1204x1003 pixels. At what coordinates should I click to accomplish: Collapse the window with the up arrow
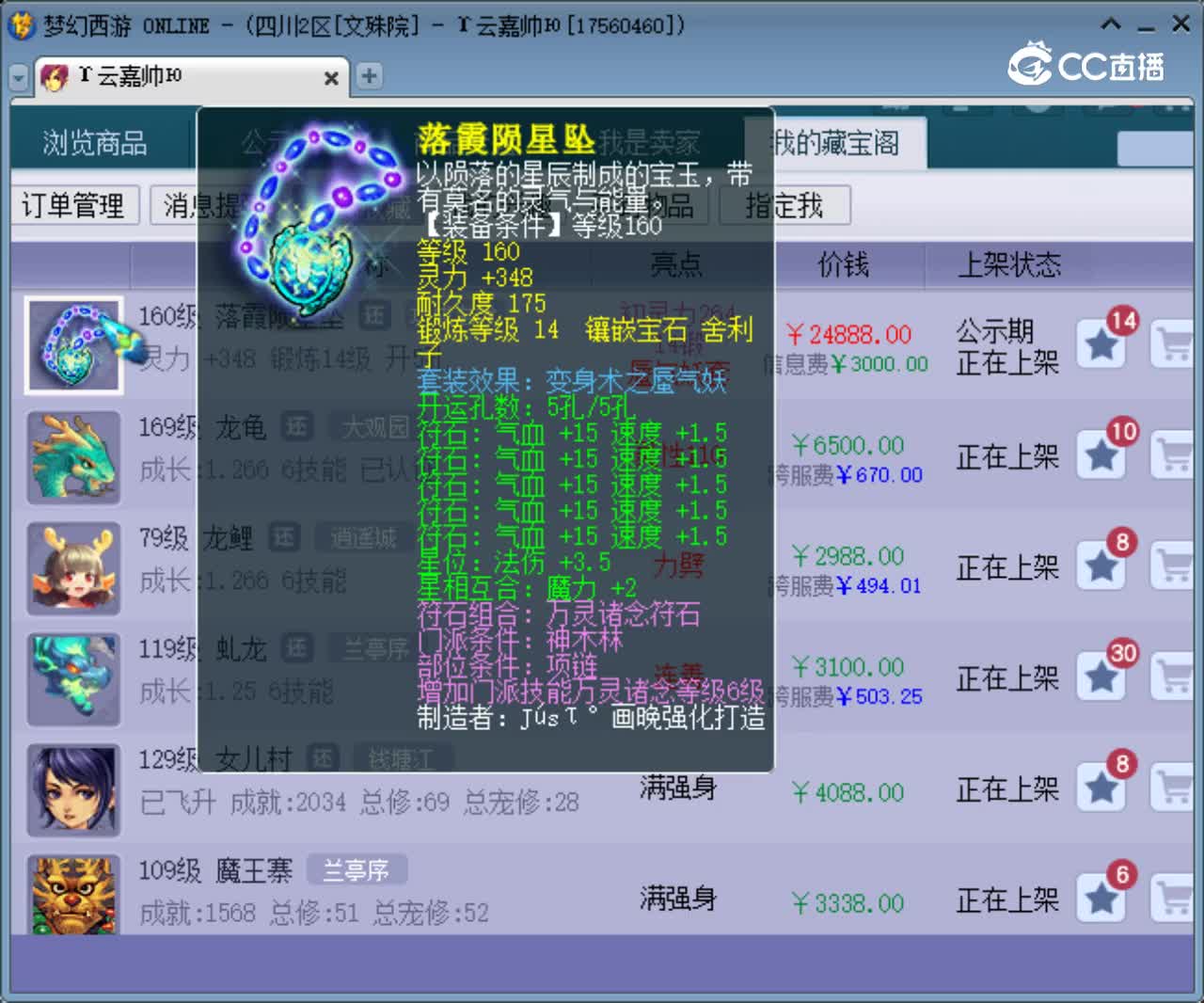(1111, 24)
